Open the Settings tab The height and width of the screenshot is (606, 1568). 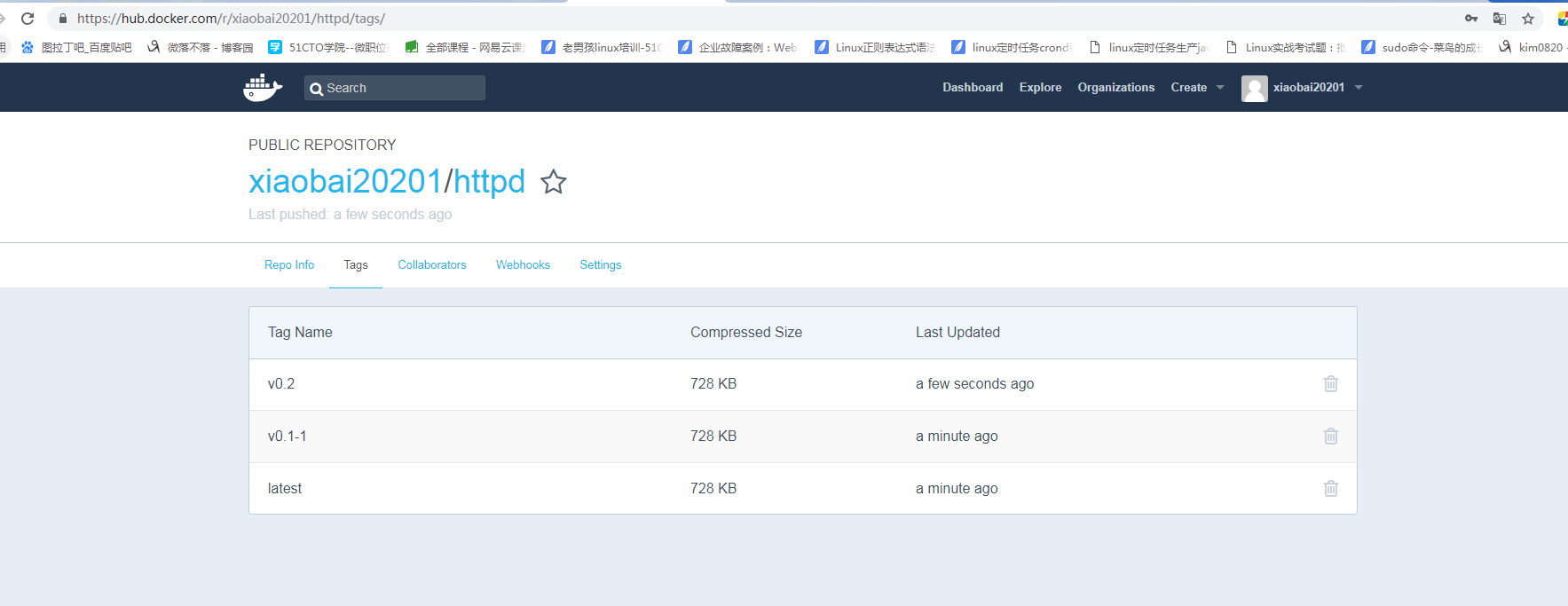pos(601,265)
